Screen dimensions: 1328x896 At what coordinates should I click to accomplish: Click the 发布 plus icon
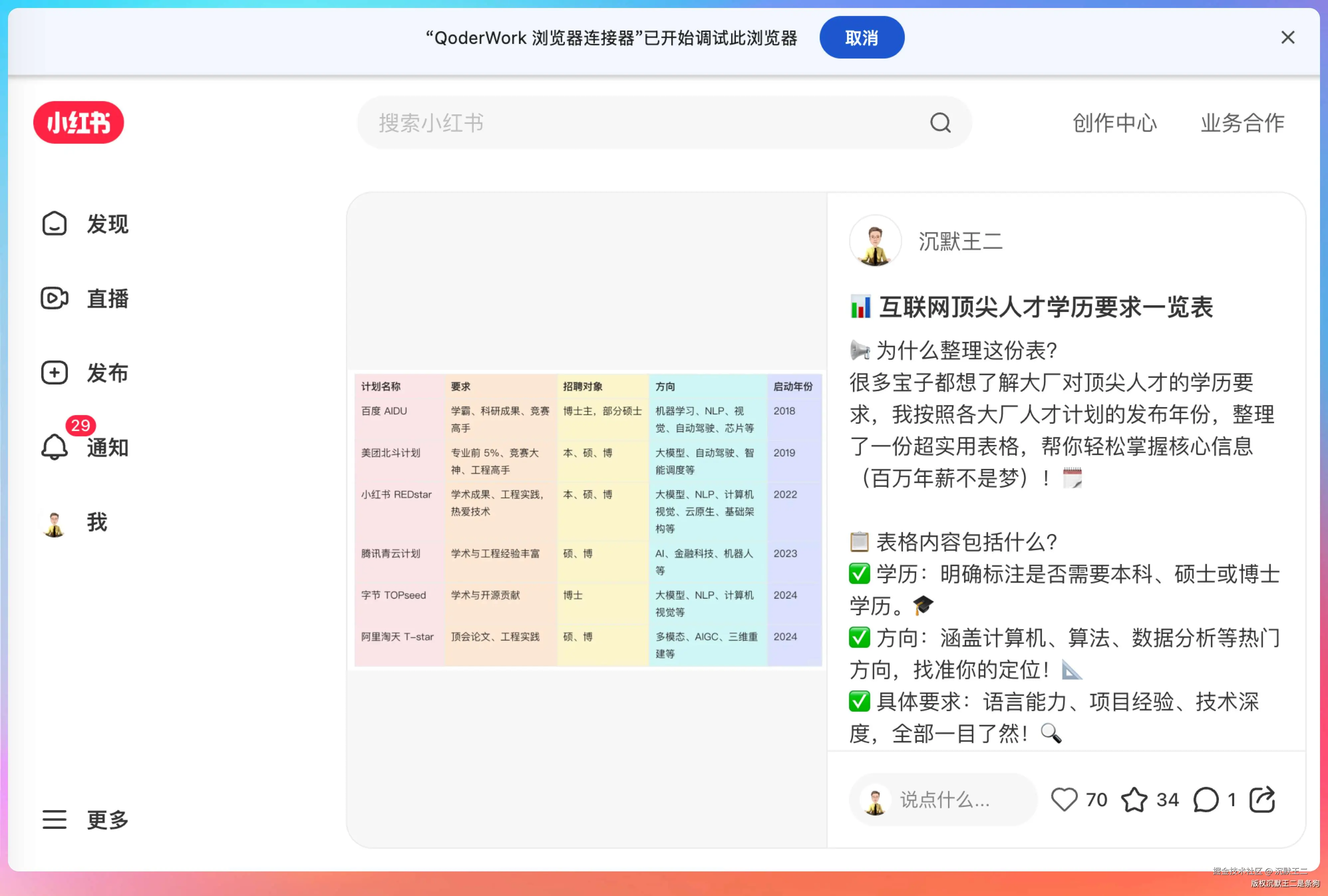54,373
